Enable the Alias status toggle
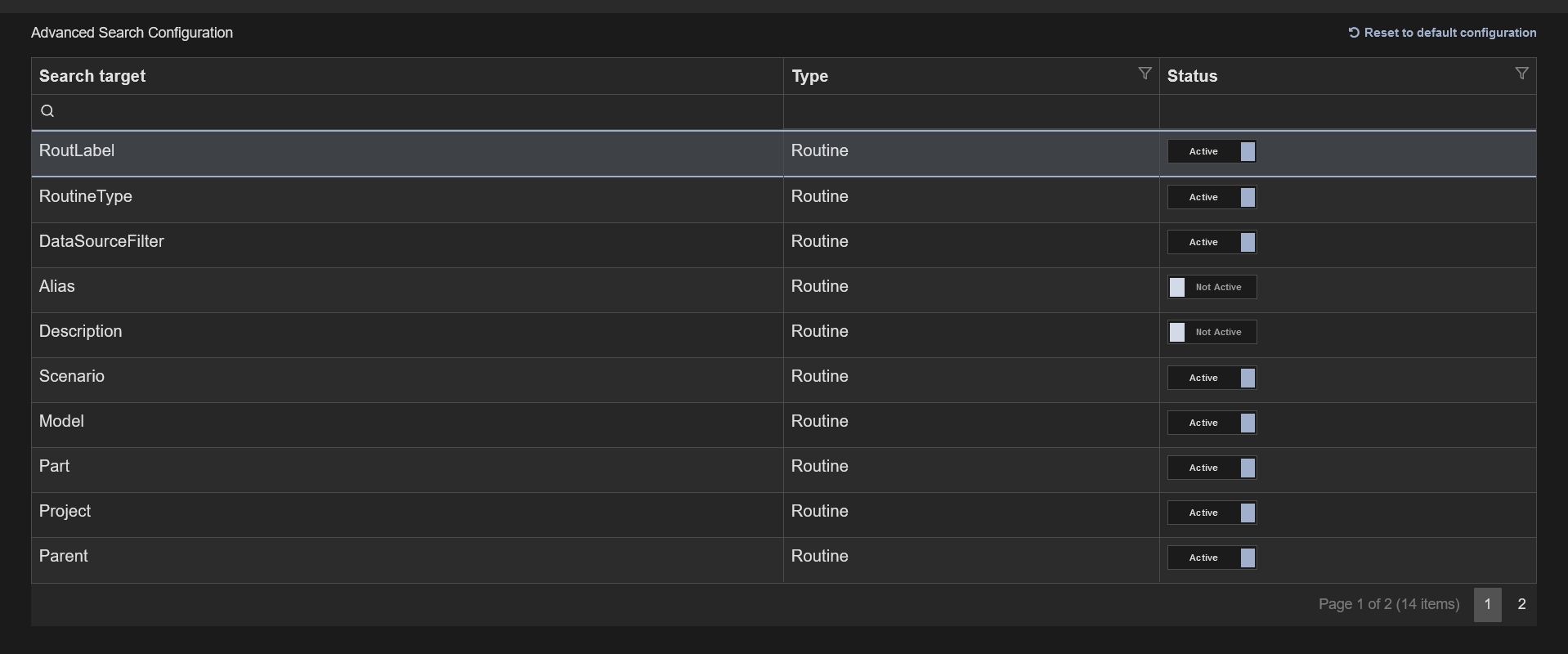This screenshot has width=1568, height=654. (x=1212, y=287)
